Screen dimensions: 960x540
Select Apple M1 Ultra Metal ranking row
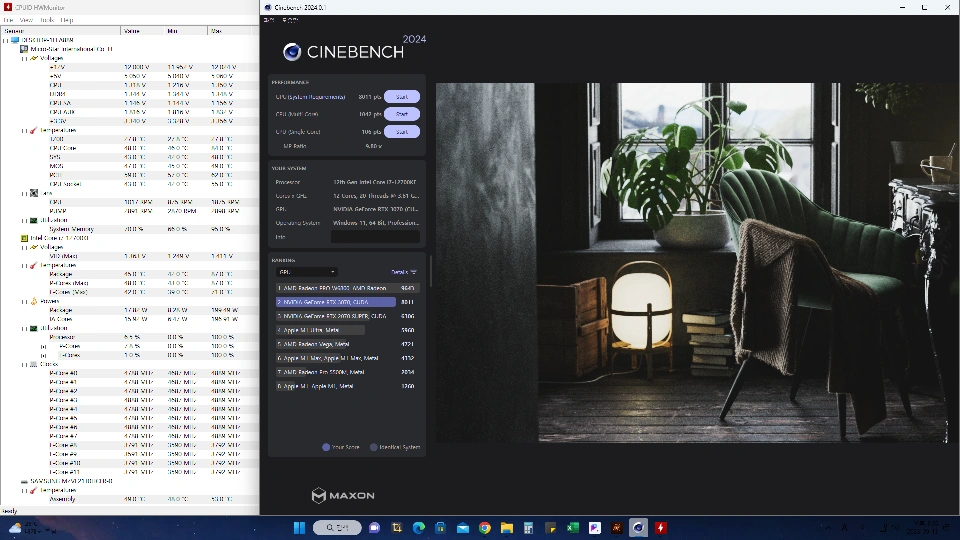pos(346,330)
